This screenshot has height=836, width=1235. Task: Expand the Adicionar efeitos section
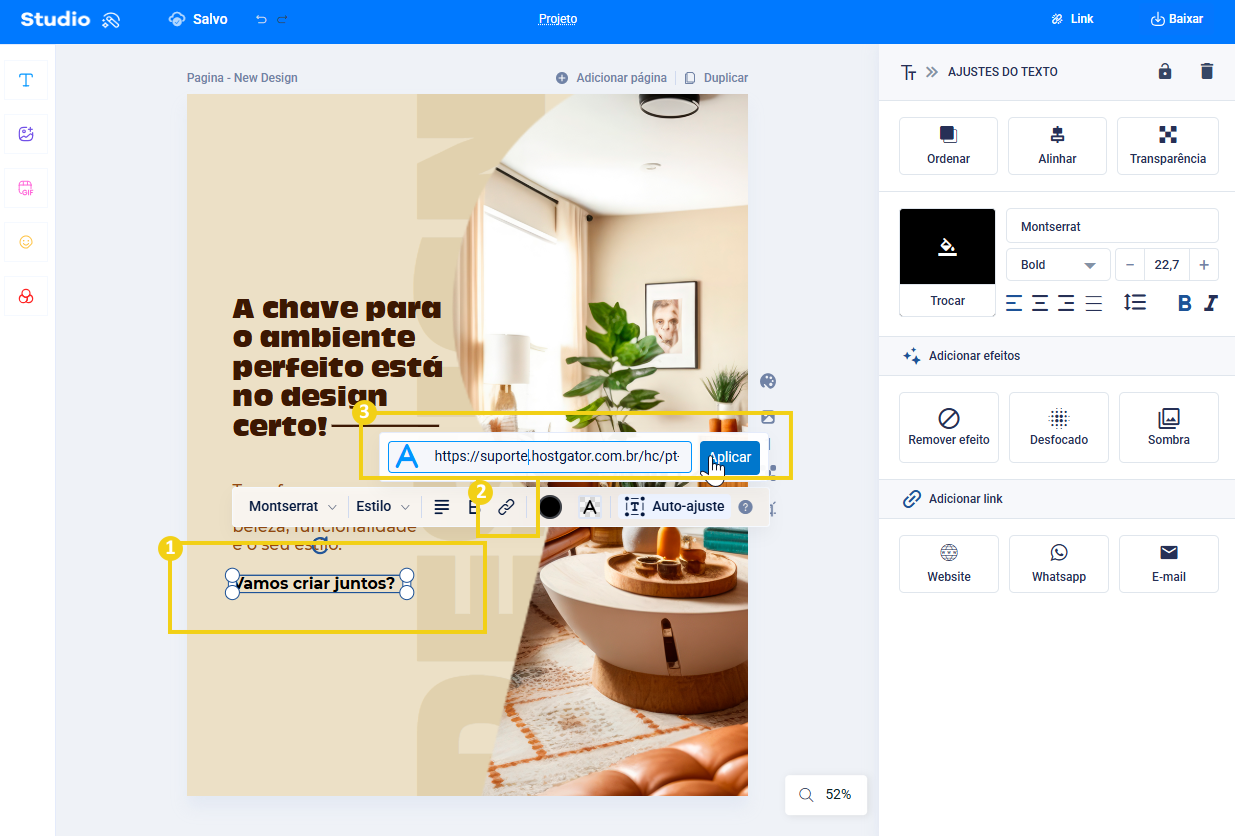click(x=1056, y=356)
